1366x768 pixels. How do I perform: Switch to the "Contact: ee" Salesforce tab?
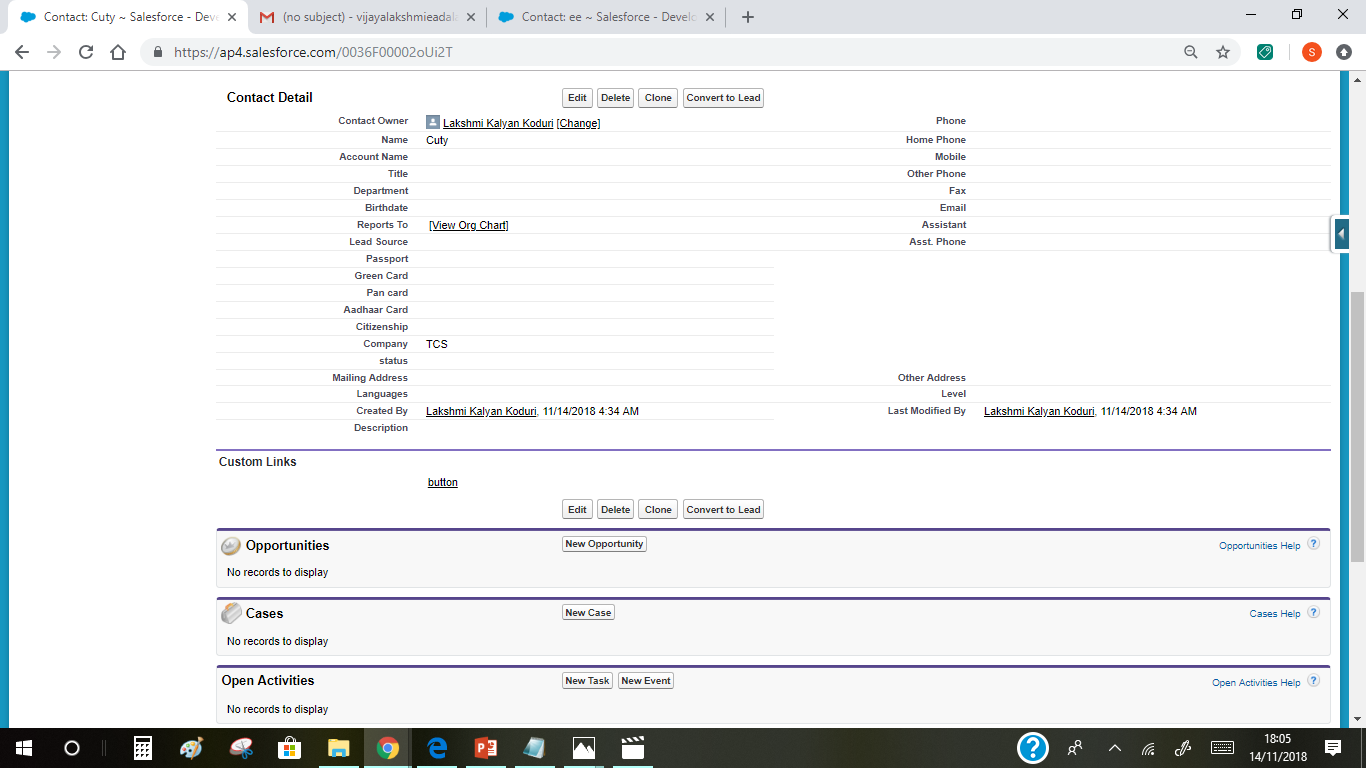pos(607,17)
